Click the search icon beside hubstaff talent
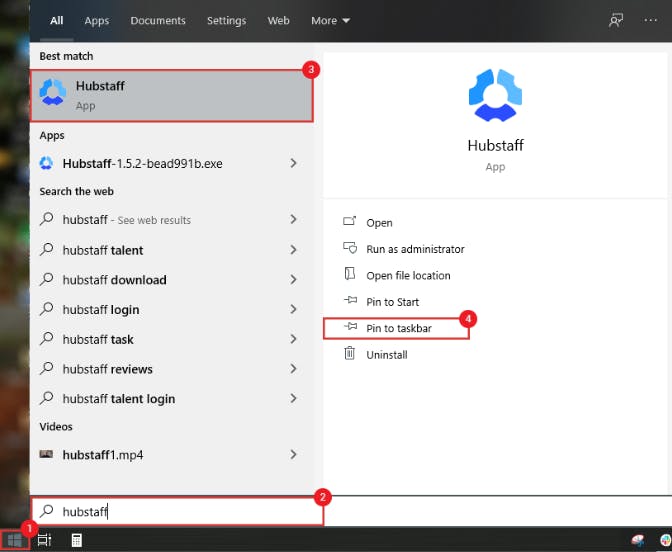This screenshot has width=672, height=552. 46,249
